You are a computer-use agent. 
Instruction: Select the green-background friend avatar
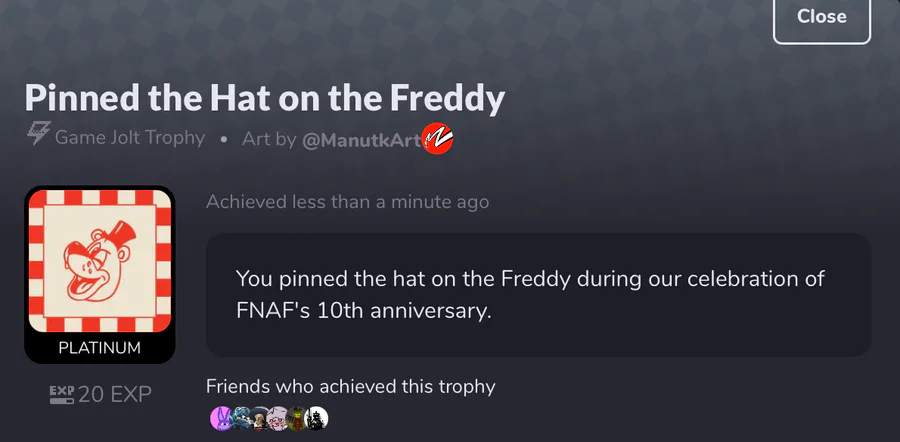point(297,418)
